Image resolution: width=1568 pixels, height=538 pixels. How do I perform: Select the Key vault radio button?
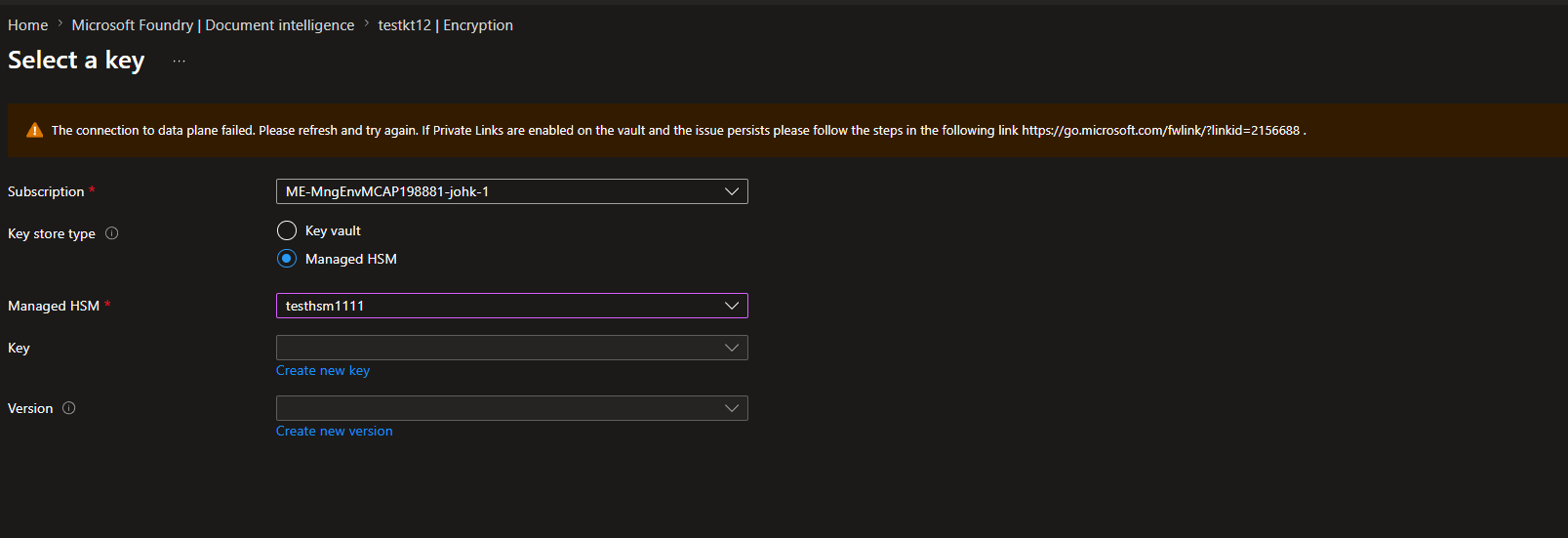(287, 230)
